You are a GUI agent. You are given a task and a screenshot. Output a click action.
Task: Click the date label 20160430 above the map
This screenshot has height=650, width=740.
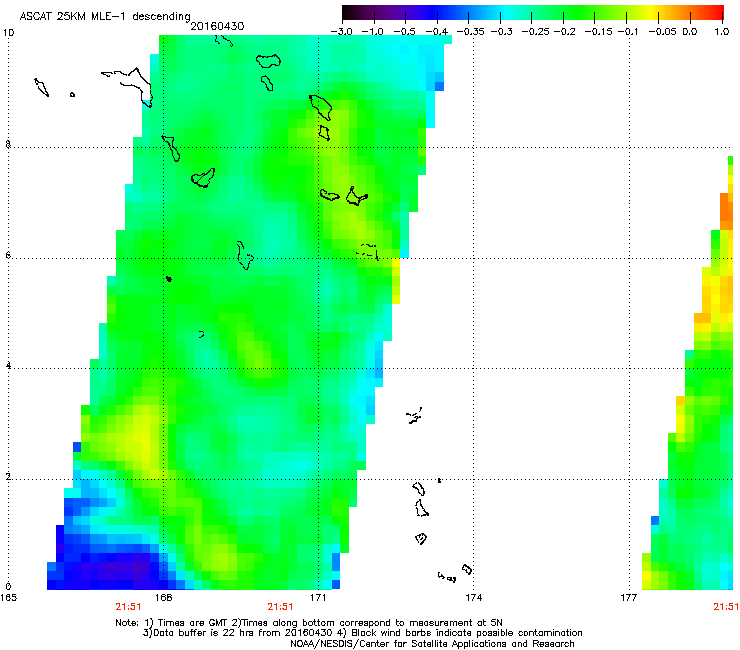tap(218, 26)
